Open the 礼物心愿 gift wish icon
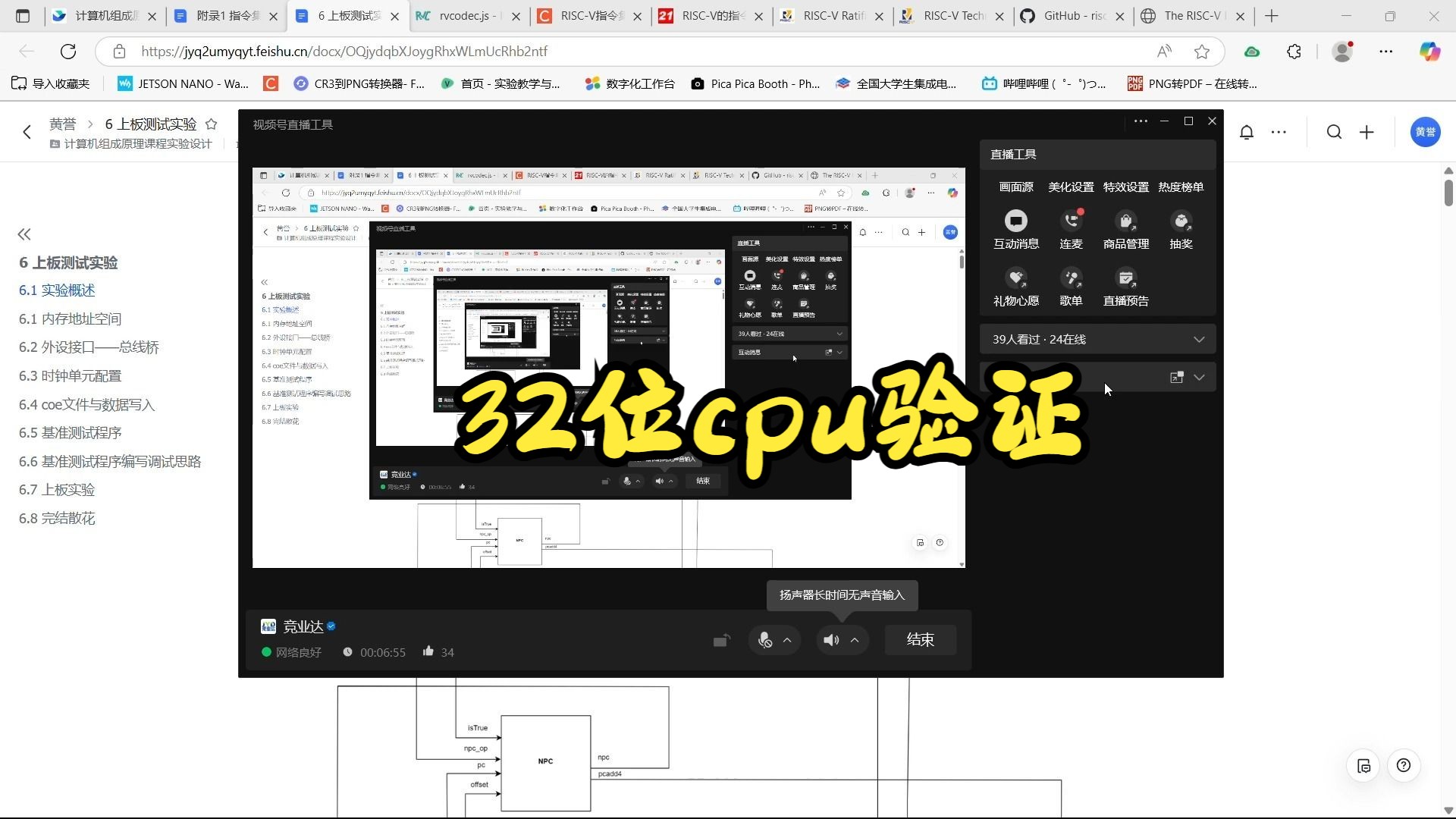 point(1015,278)
